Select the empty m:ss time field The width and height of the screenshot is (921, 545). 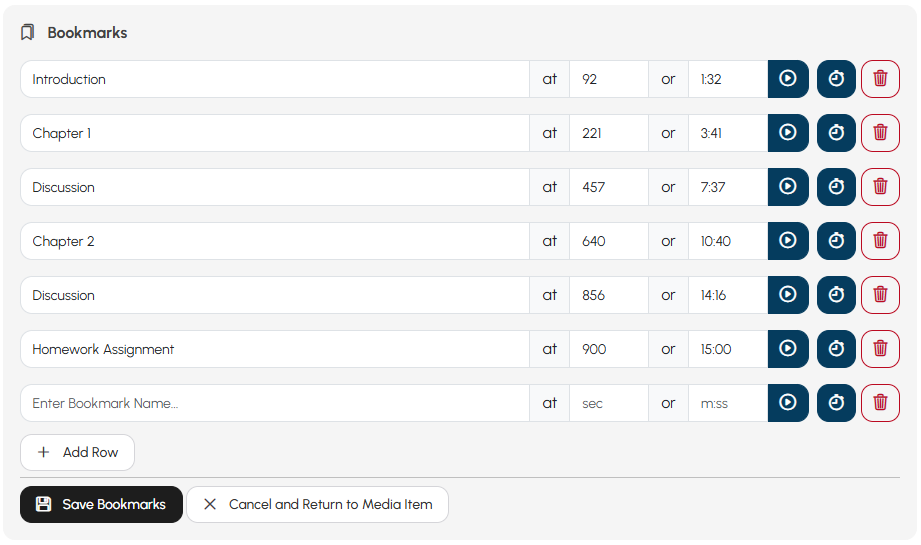[x=728, y=403]
